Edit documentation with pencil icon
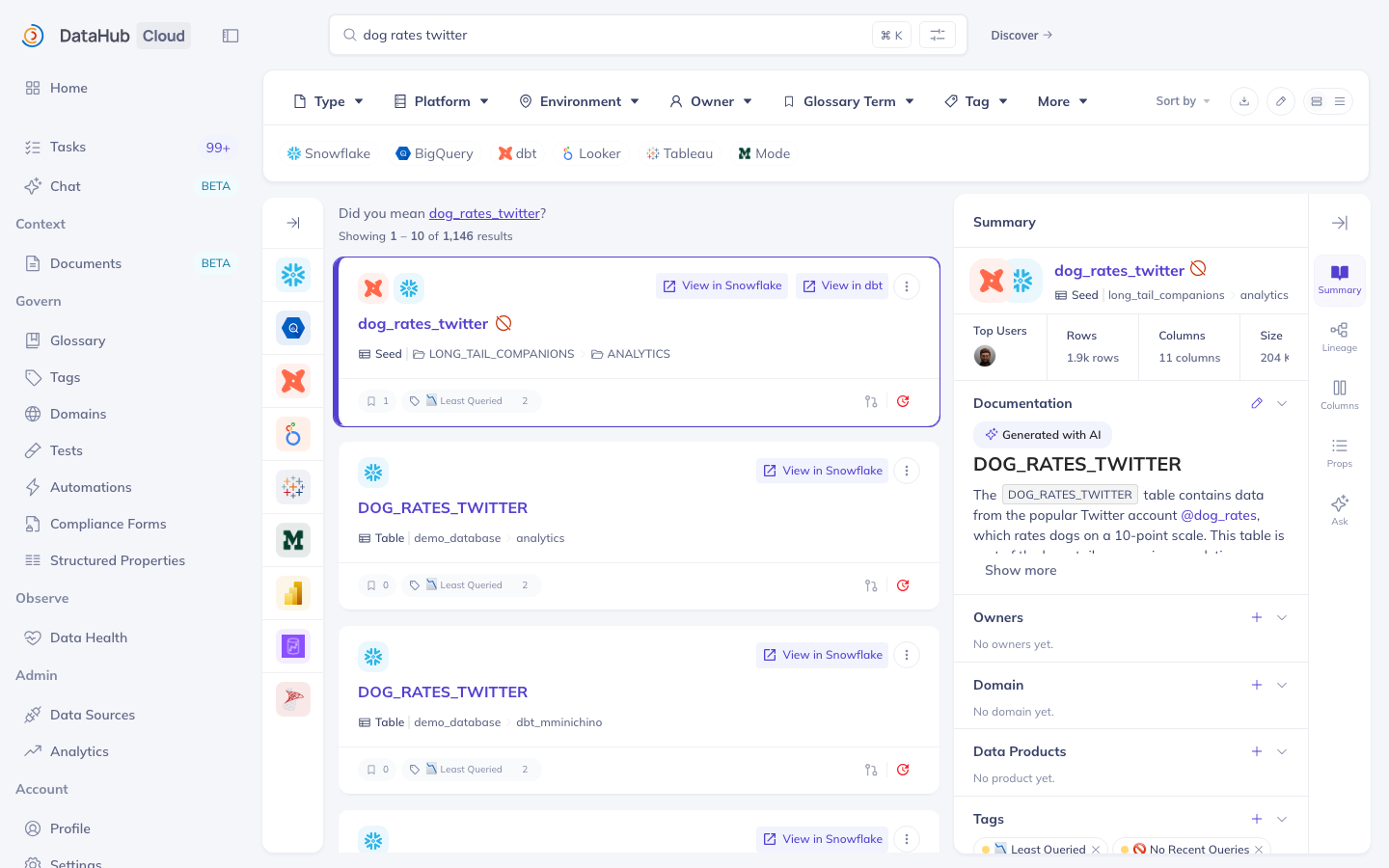The image size is (1389, 868). tap(1257, 403)
